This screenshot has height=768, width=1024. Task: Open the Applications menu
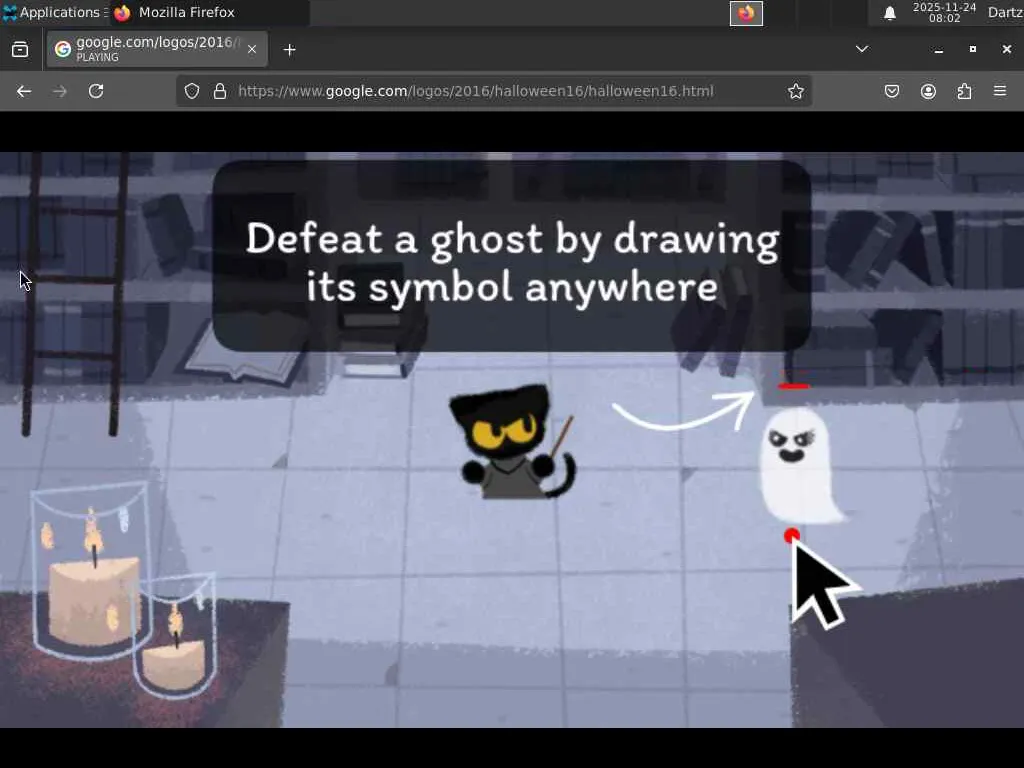(x=54, y=12)
